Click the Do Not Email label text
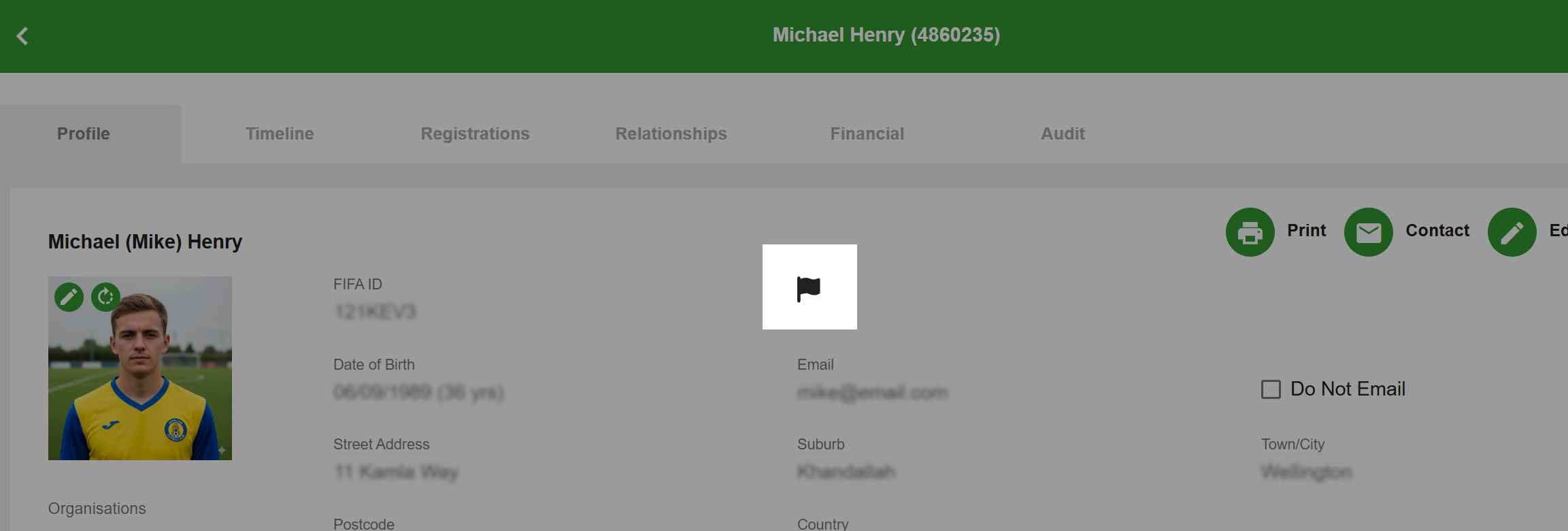Image resolution: width=1568 pixels, height=531 pixels. pos(1348,389)
